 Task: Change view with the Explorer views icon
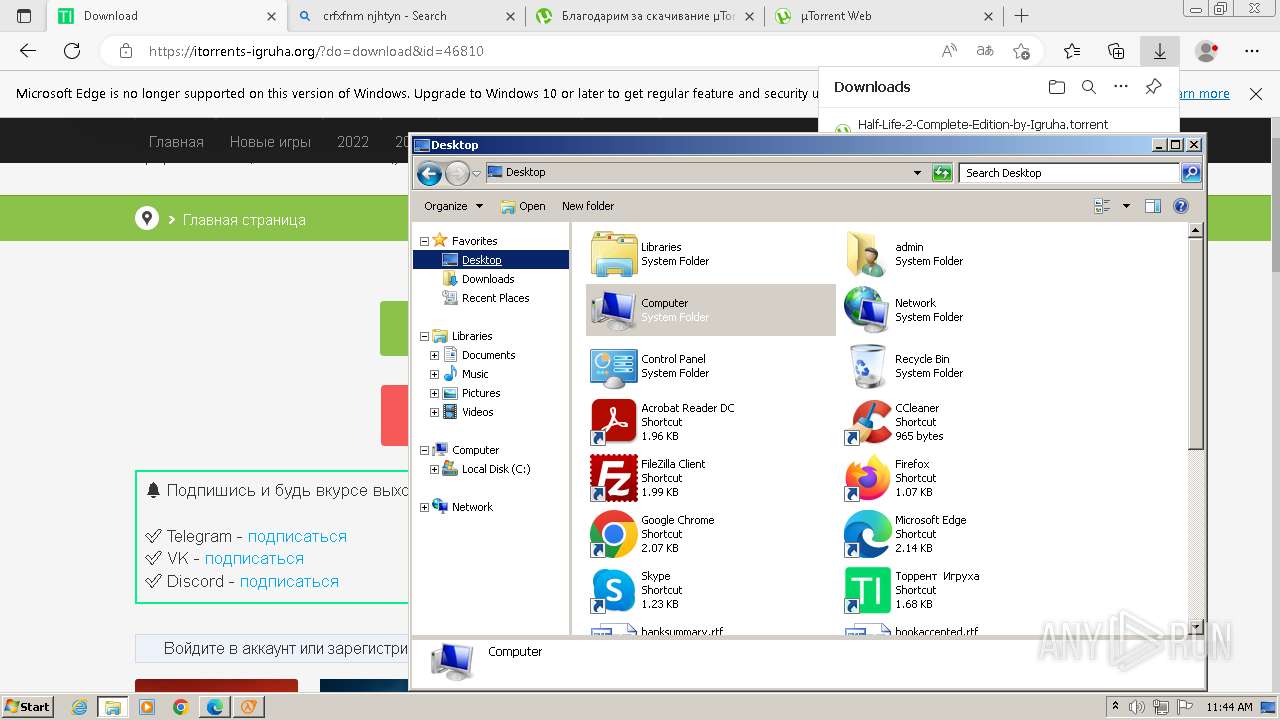(x=1102, y=206)
